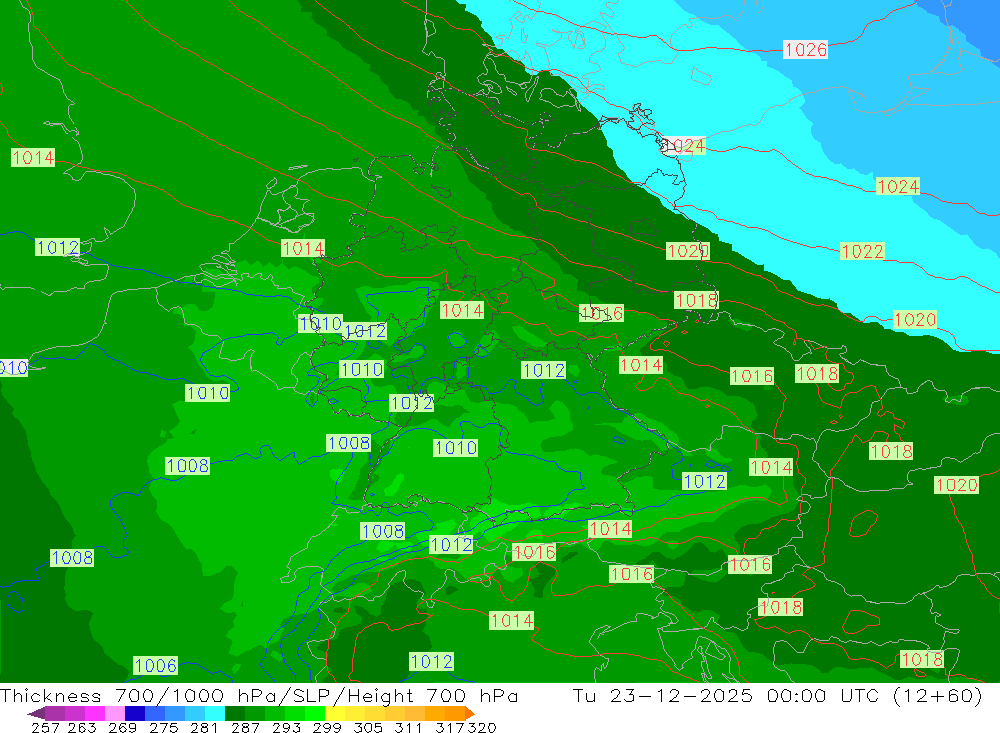Click the right orange arrow of the color scale

coord(469,713)
